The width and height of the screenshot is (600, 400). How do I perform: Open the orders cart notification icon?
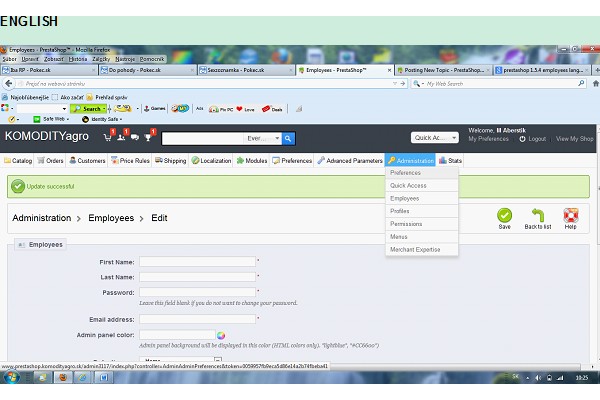(x=108, y=137)
